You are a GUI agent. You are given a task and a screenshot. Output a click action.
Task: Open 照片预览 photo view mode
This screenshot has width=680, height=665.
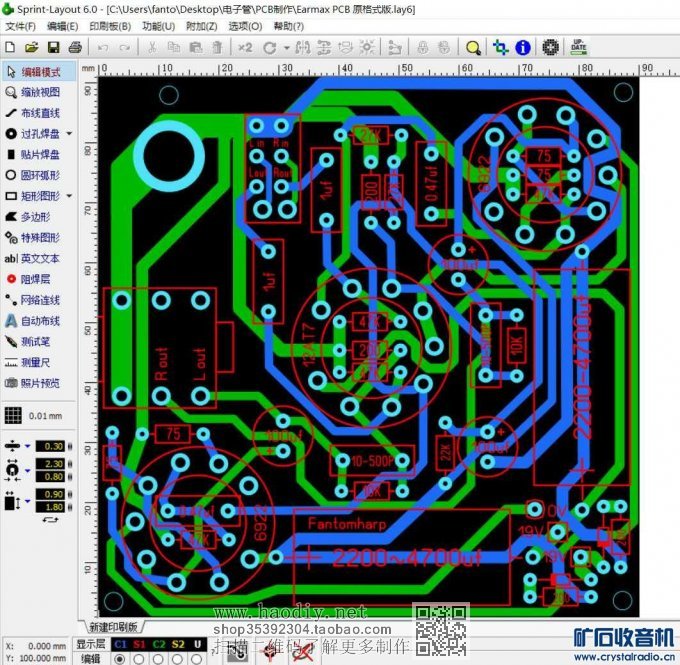35,383
